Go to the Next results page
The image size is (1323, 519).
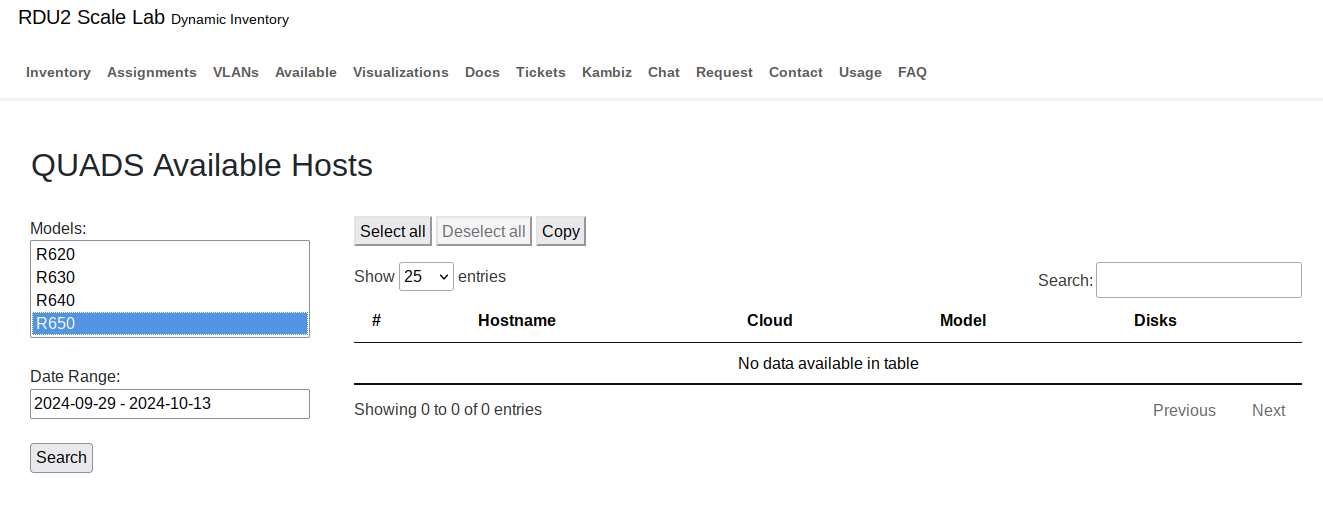coord(1268,410)
